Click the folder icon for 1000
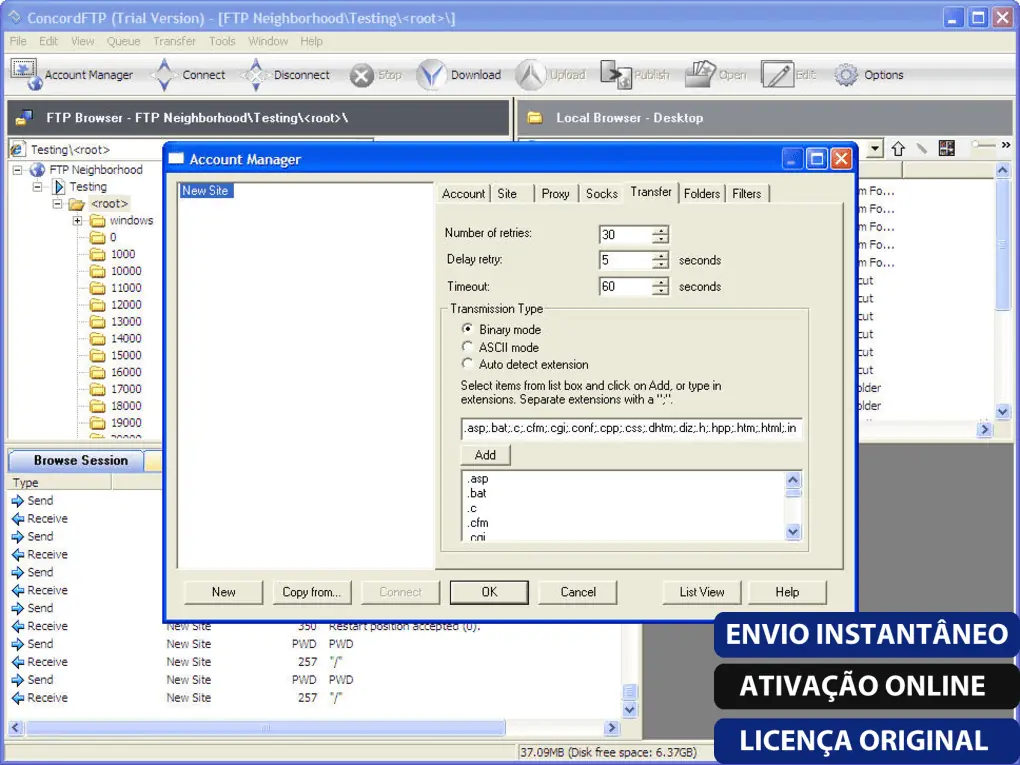This screenshot has height=765, width=1020. pos(98,254)
